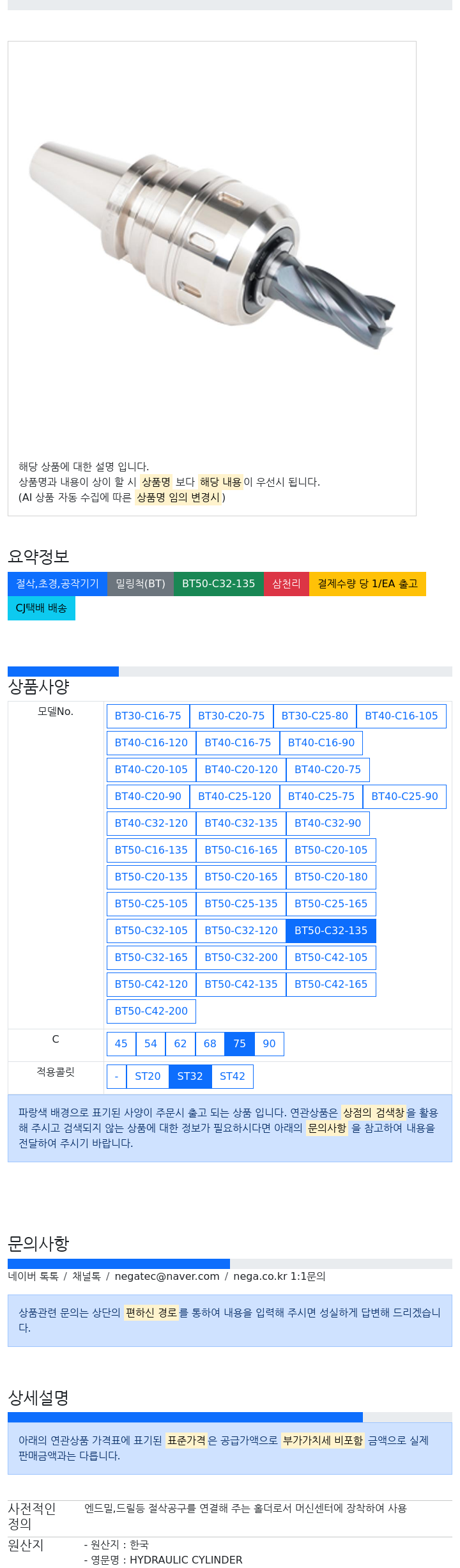This screenshot has height=1568, width=460.
Task: Click the yellow 1/EA 출고 badge
Action: pyautogui.click(x=367, y=583)
